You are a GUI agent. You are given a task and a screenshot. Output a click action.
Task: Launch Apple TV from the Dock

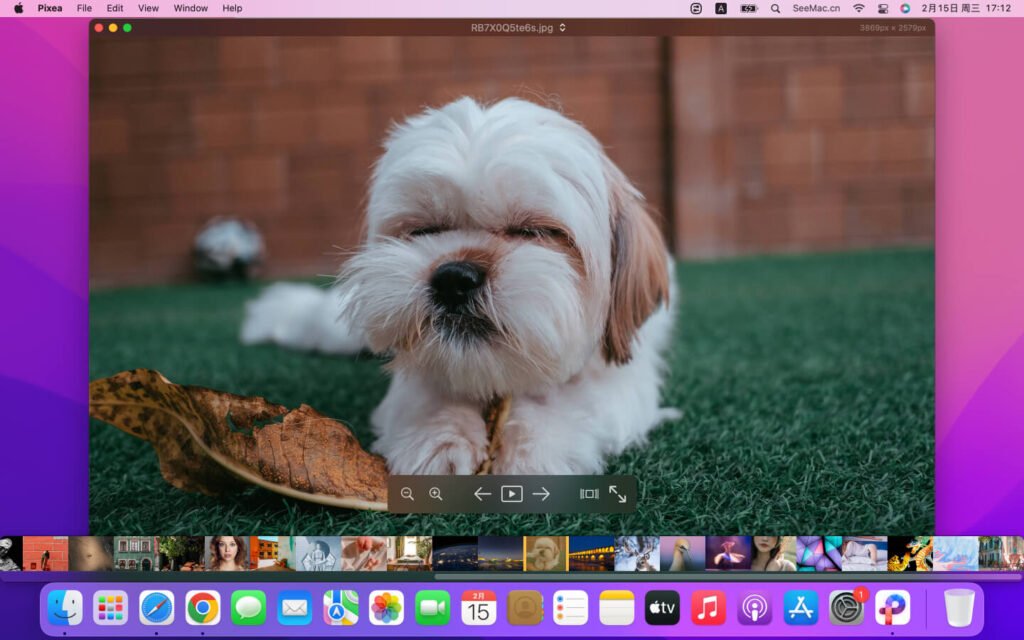662,607
